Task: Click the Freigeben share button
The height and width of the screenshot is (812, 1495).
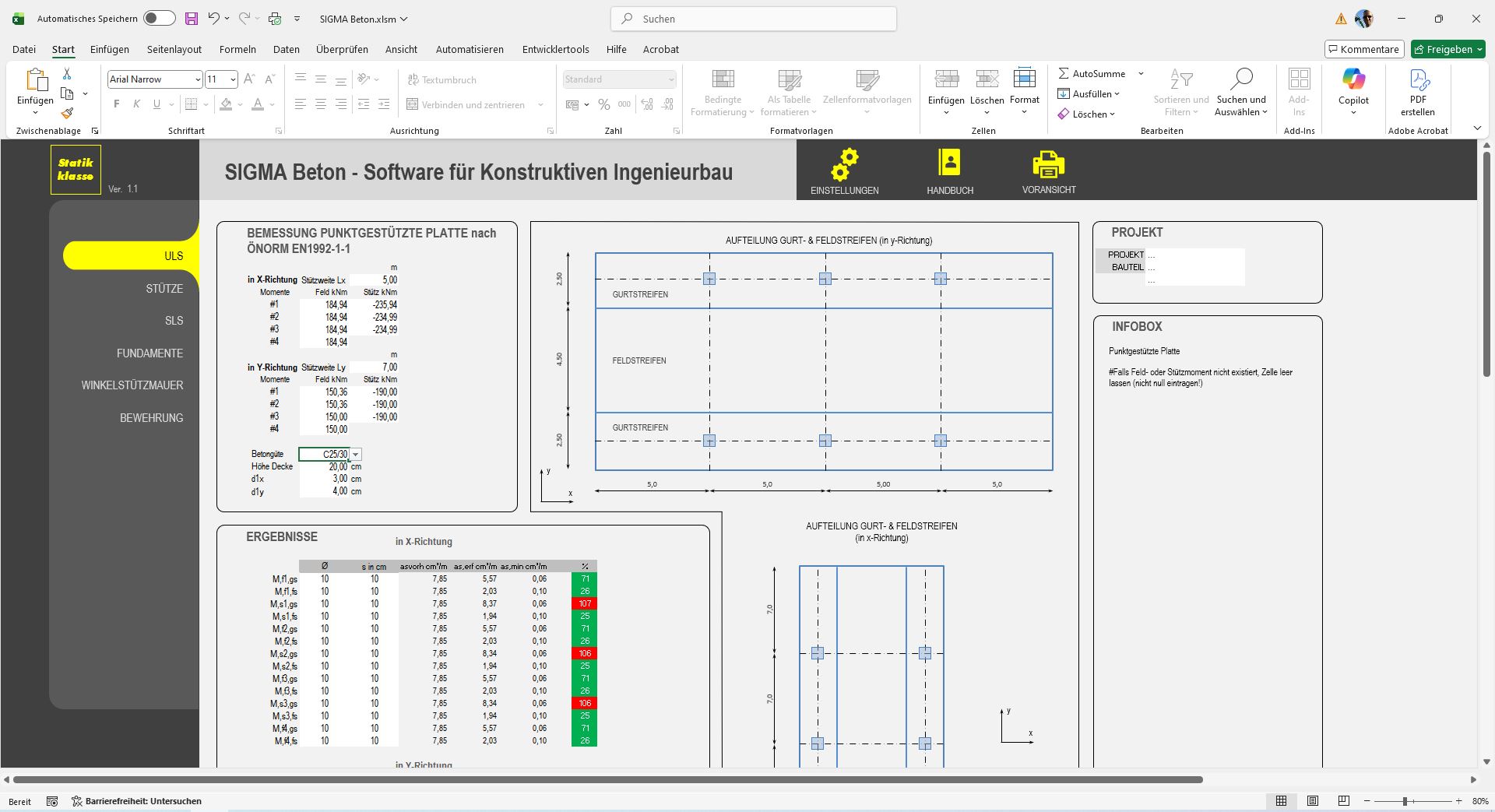Action: click(x=1448, y=49)
